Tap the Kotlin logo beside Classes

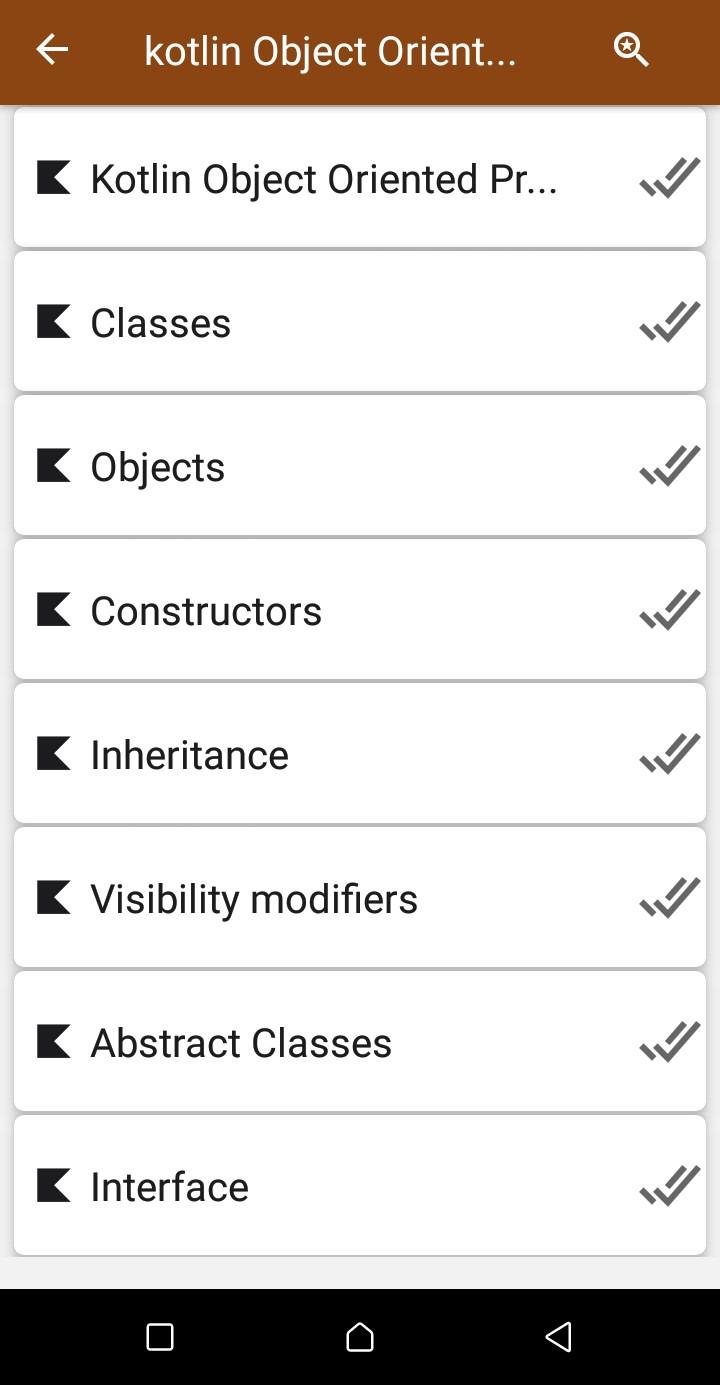(x=54, y=322)
